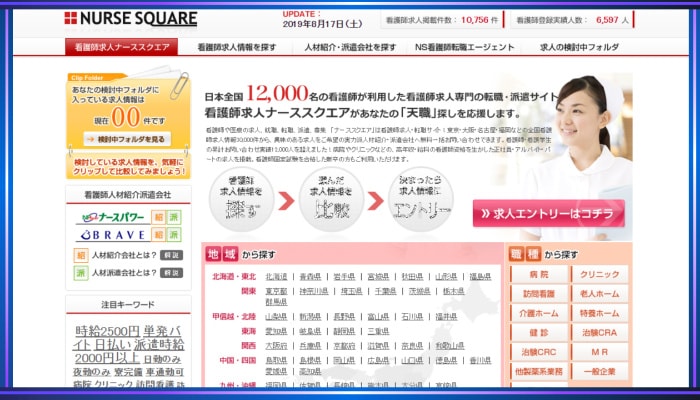
Task: Choose 福島県 in the region list
Action: point(480,277)
